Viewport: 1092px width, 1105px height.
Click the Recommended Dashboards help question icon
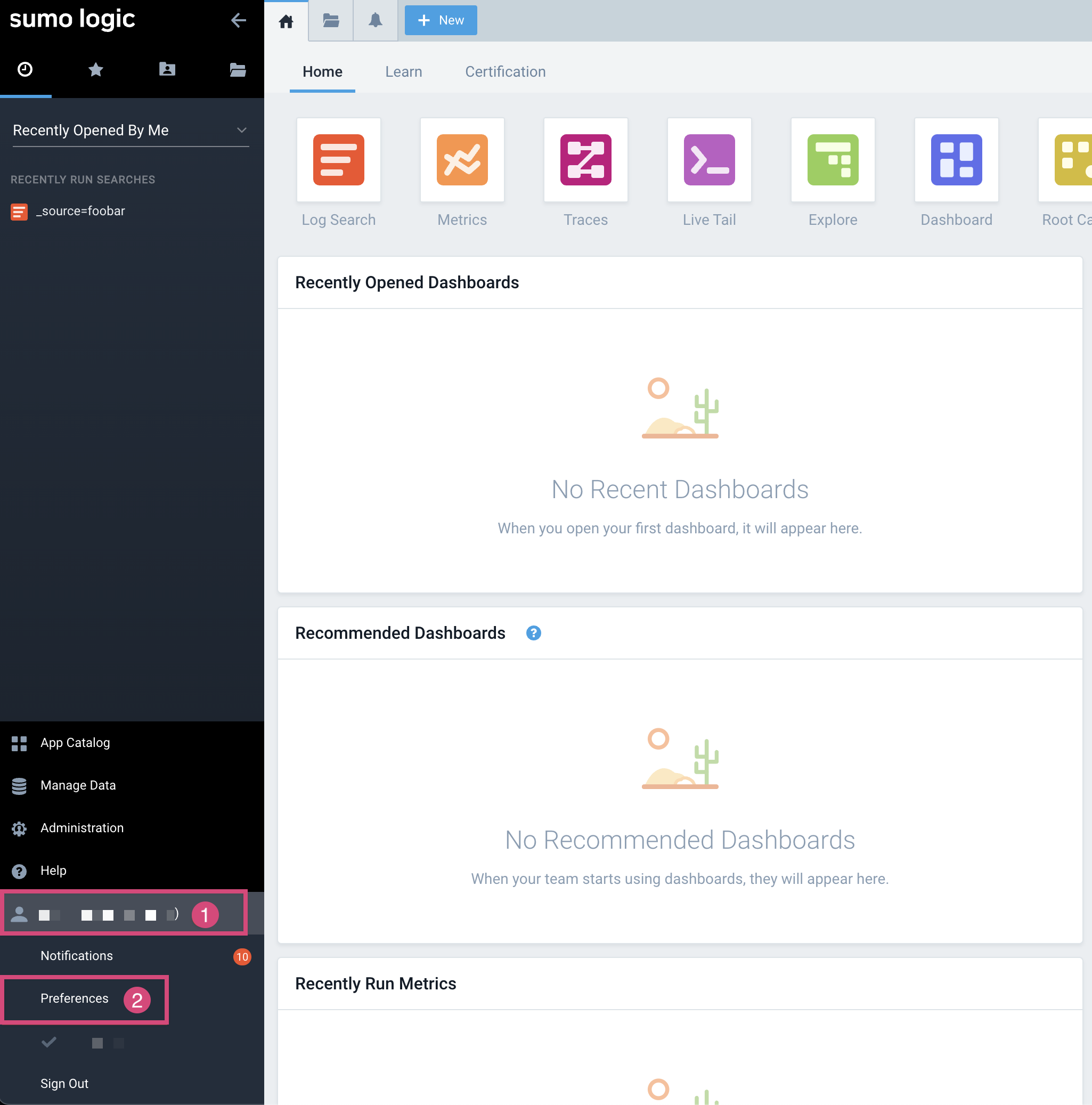(533, 633)
